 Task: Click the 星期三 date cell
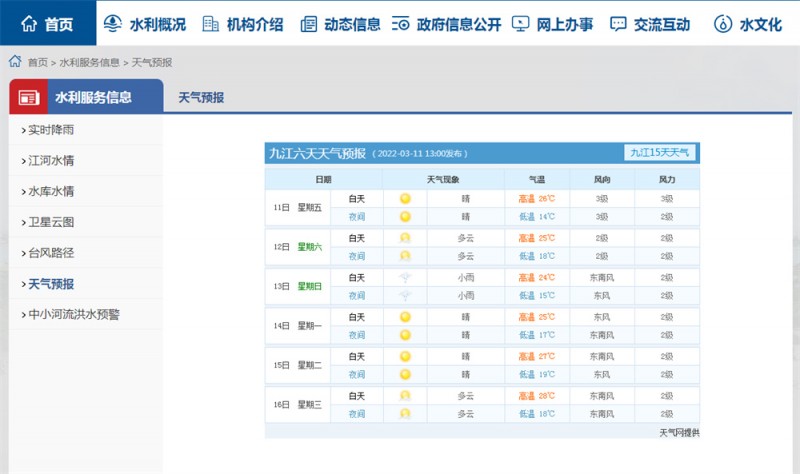(x=310, y=405)
